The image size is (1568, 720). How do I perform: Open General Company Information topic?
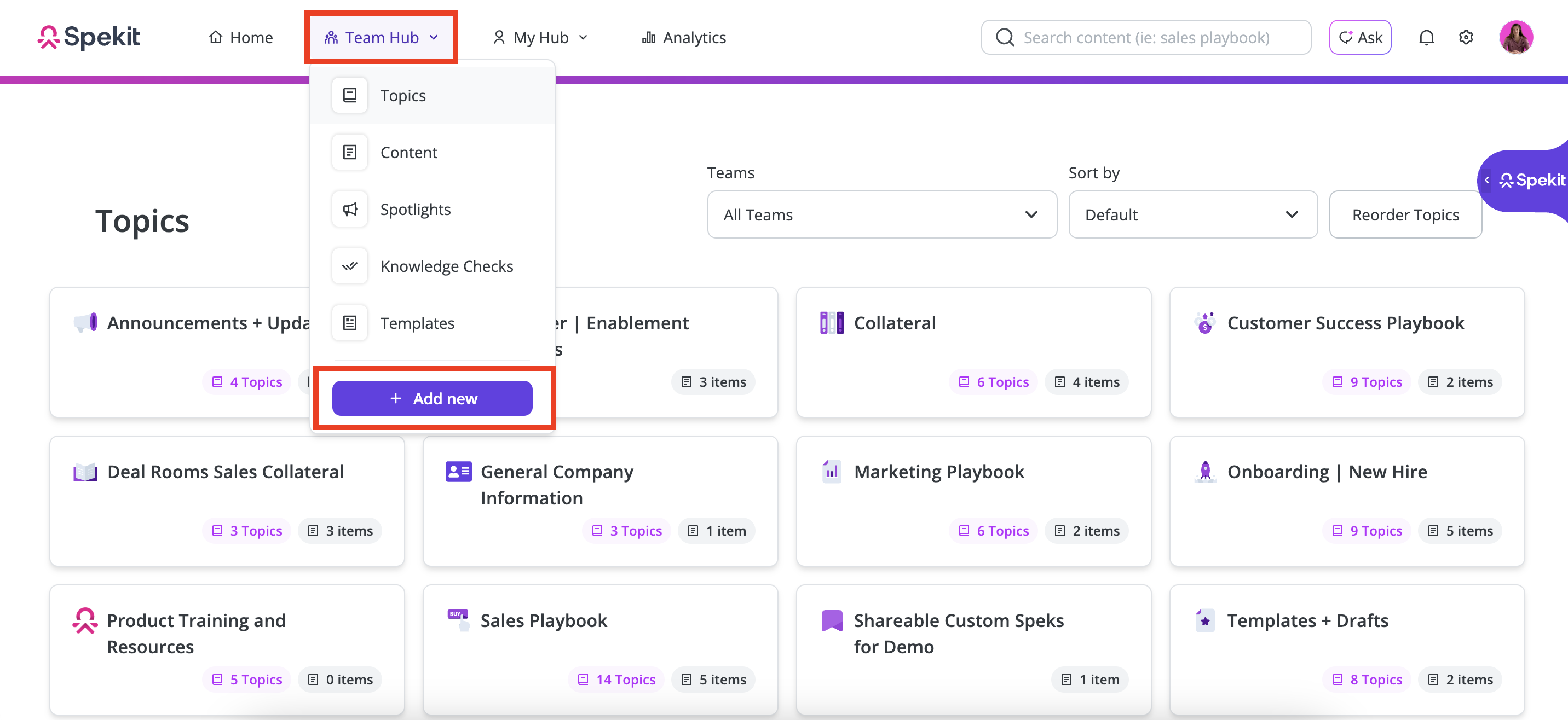click(x=600, y=501)
